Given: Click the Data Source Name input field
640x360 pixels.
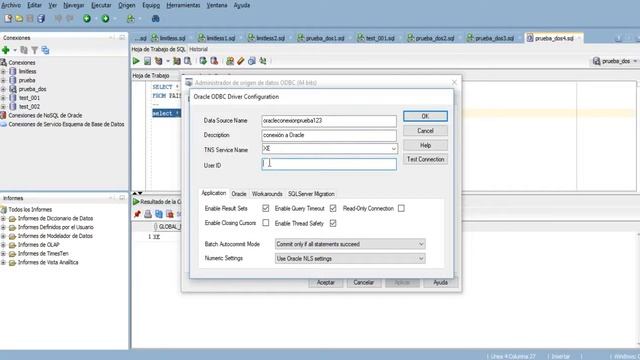Looking at the screenshot, I should [x=329, y=121].
